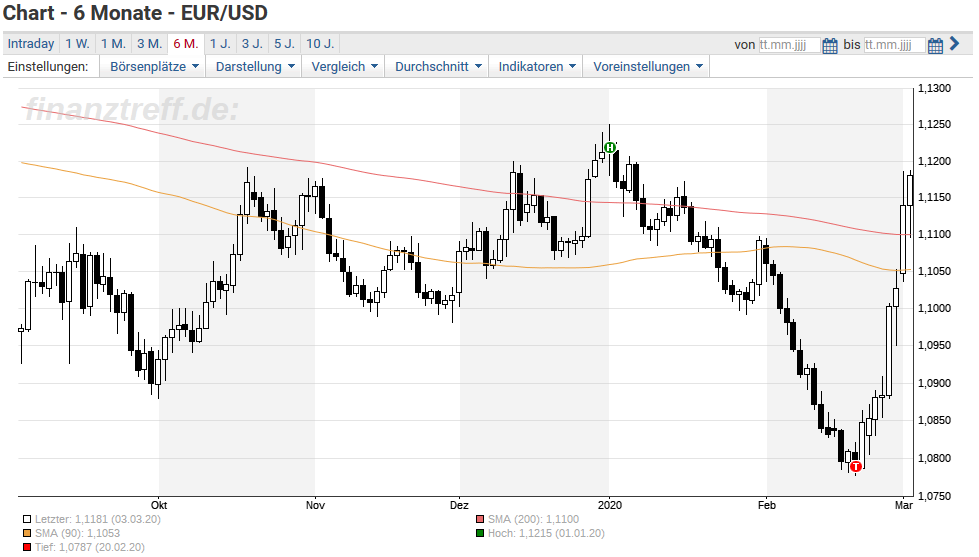Select the 5 J. time range tab
979x557 pixels.
point(285,44)
